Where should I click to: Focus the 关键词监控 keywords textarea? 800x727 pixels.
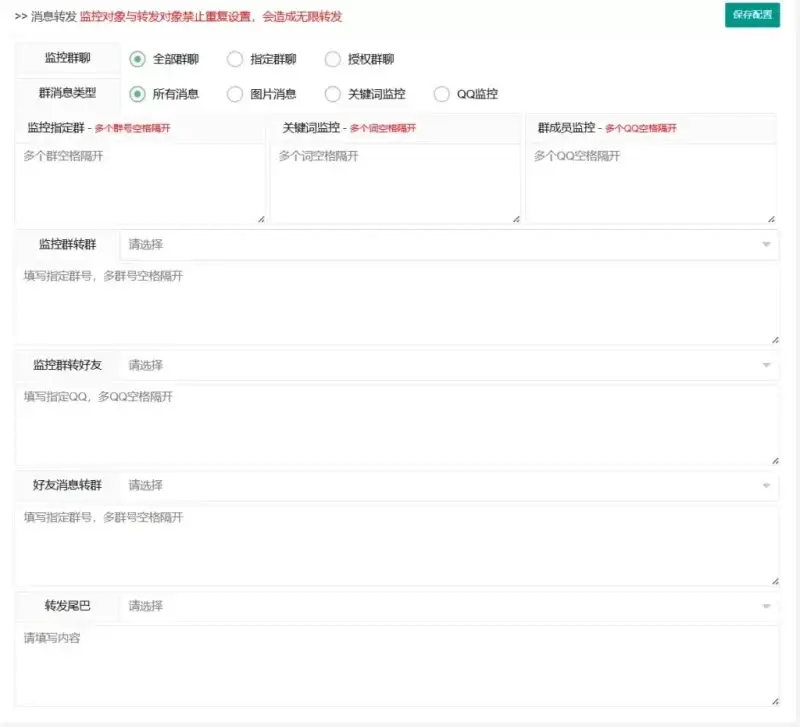(395, 184)
